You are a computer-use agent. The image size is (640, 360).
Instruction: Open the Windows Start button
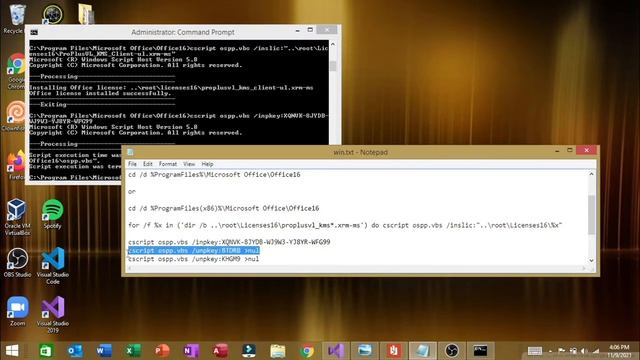point(12,350)
